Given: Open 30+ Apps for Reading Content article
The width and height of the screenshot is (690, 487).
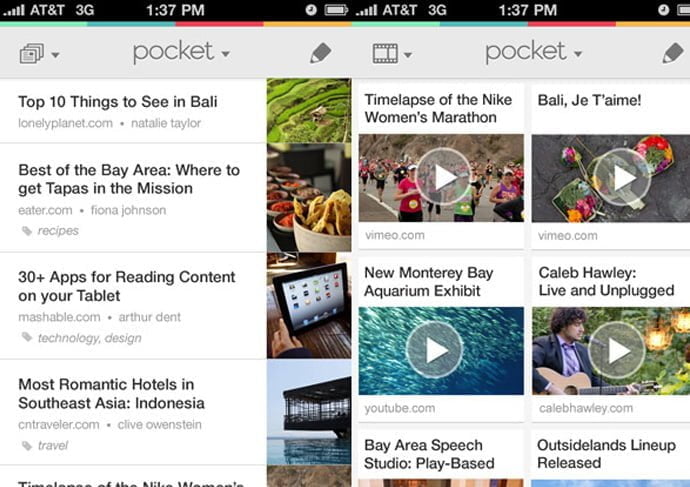Looking at the screenshot, I should (127, 286).
